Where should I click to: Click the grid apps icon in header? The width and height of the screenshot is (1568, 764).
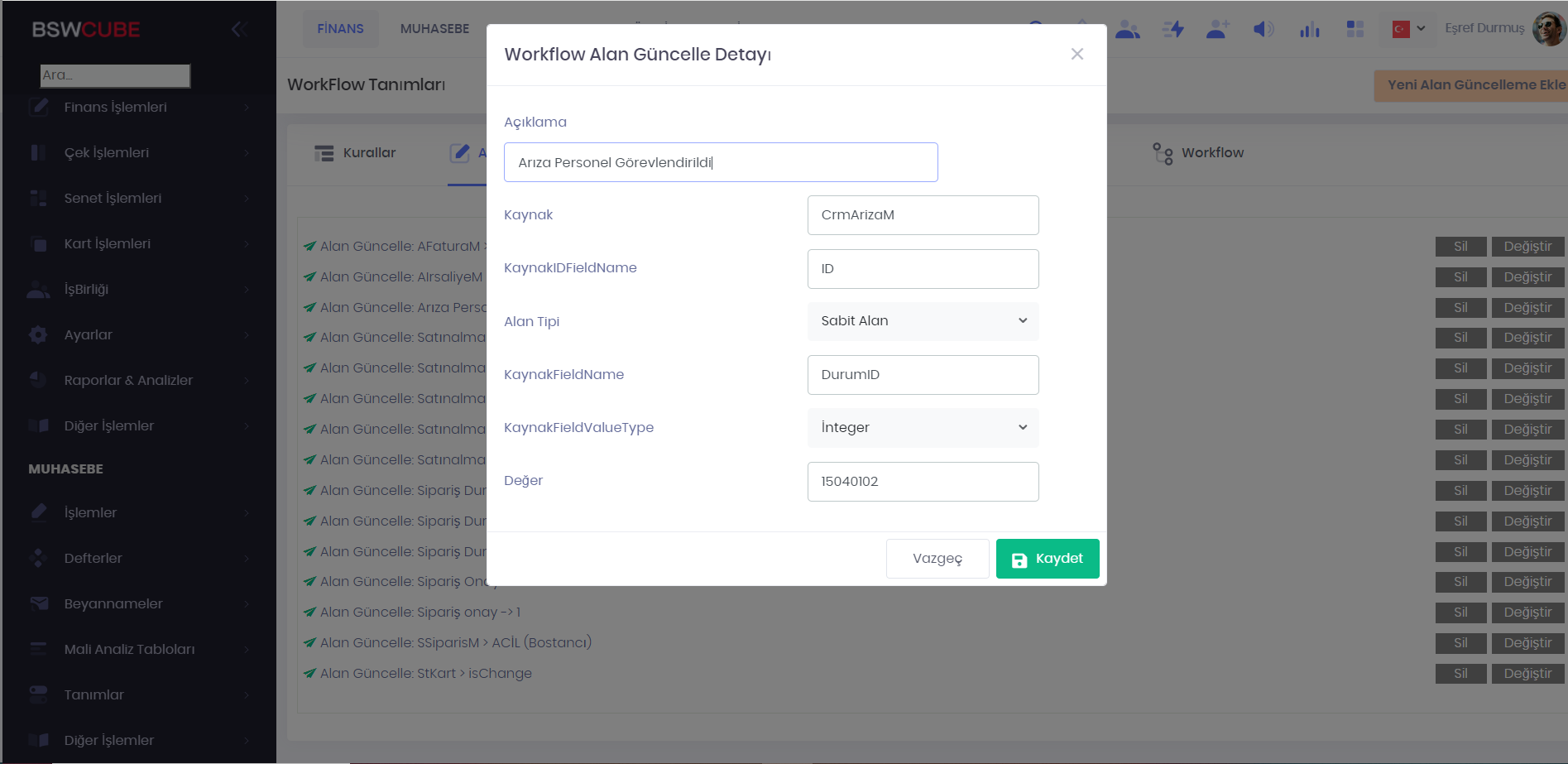point(1355,30)
